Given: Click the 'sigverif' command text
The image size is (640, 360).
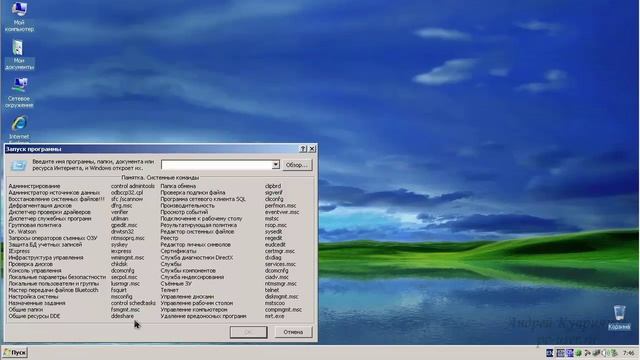Looking at the screenshot, I should pos(273,193).
